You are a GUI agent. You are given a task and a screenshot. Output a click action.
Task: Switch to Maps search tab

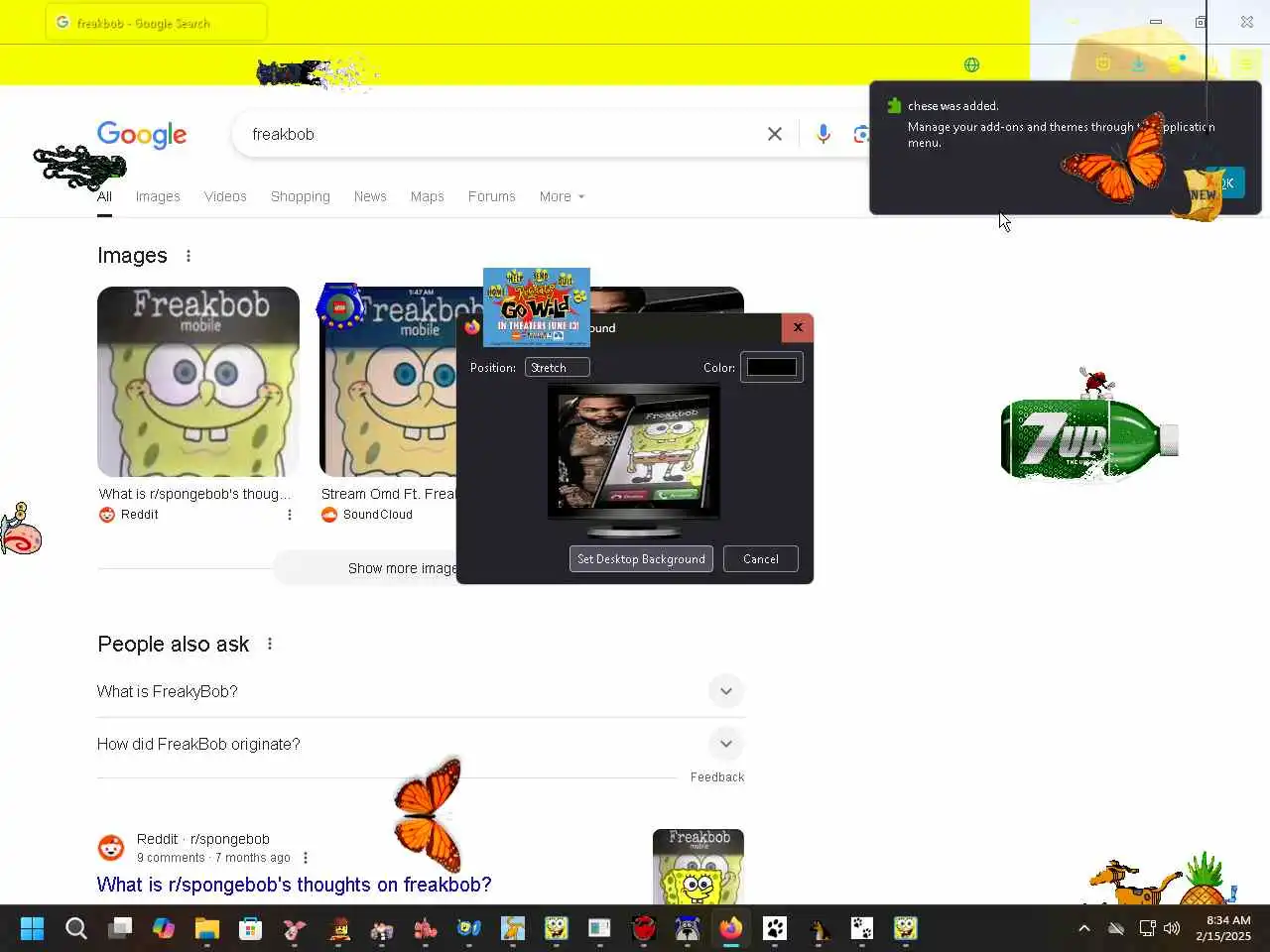pos(428,196)
